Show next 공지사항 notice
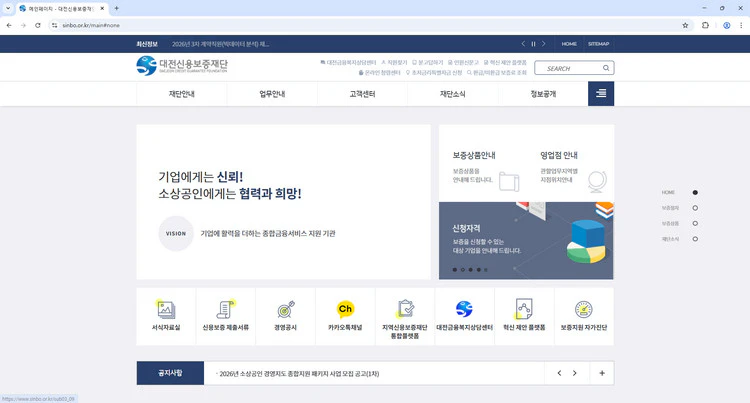 coord(574,373)
